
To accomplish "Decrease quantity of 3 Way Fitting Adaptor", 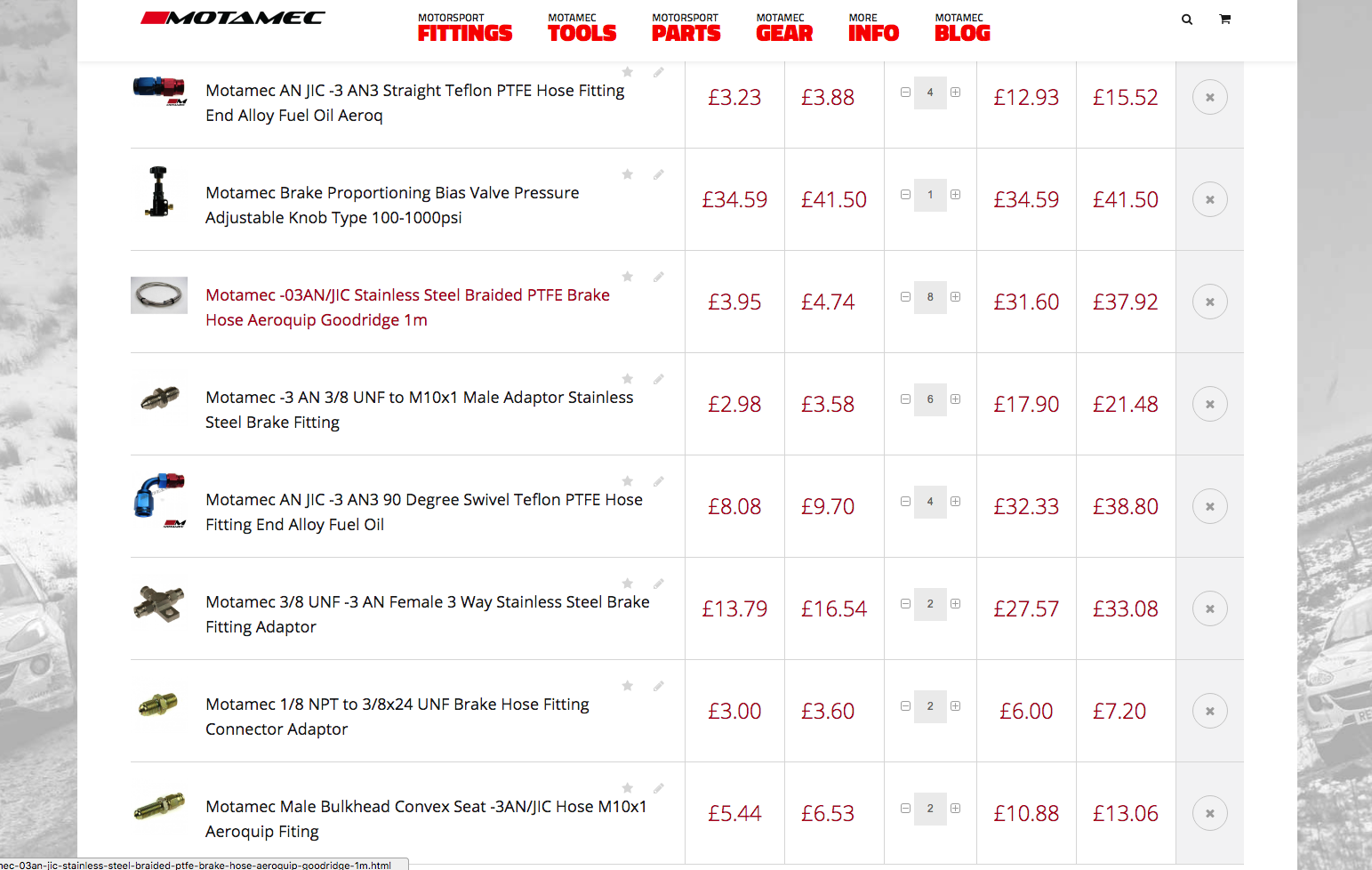I will [x=905, y=604].
